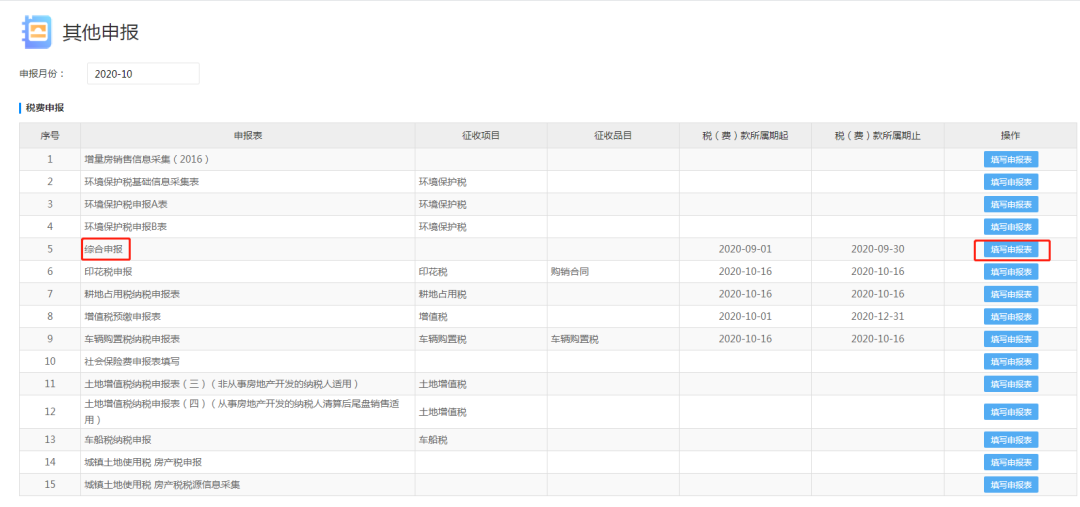Click 填写申报表 for 城镇土地使用税 房产税申报
1080x507 pixels.
(1010, 462)
